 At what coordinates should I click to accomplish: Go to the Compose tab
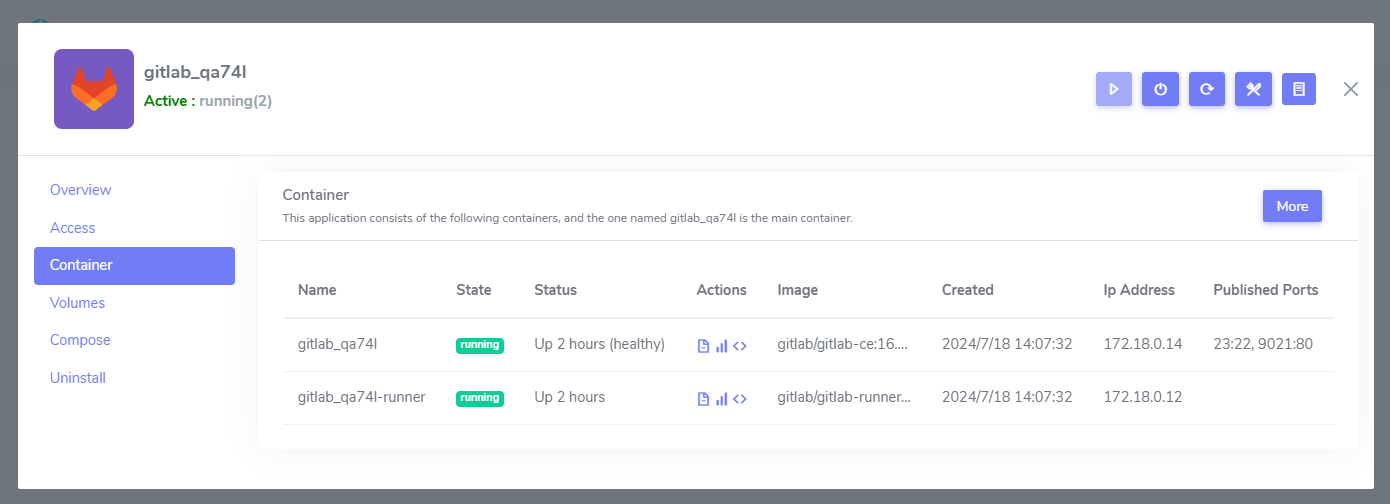click(x=80, y=340)
